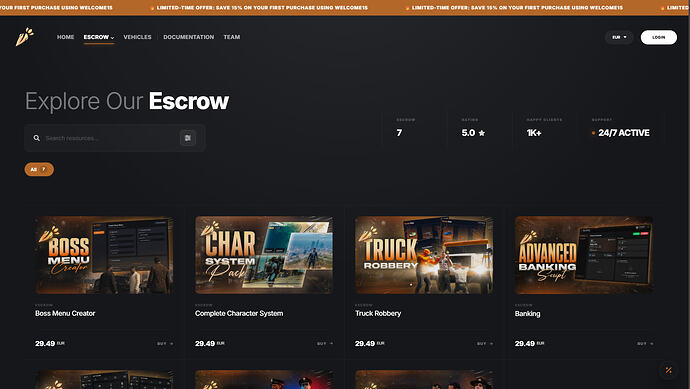Click the discount percent icon button
690x389 pixels.
[x=668, y=370]
